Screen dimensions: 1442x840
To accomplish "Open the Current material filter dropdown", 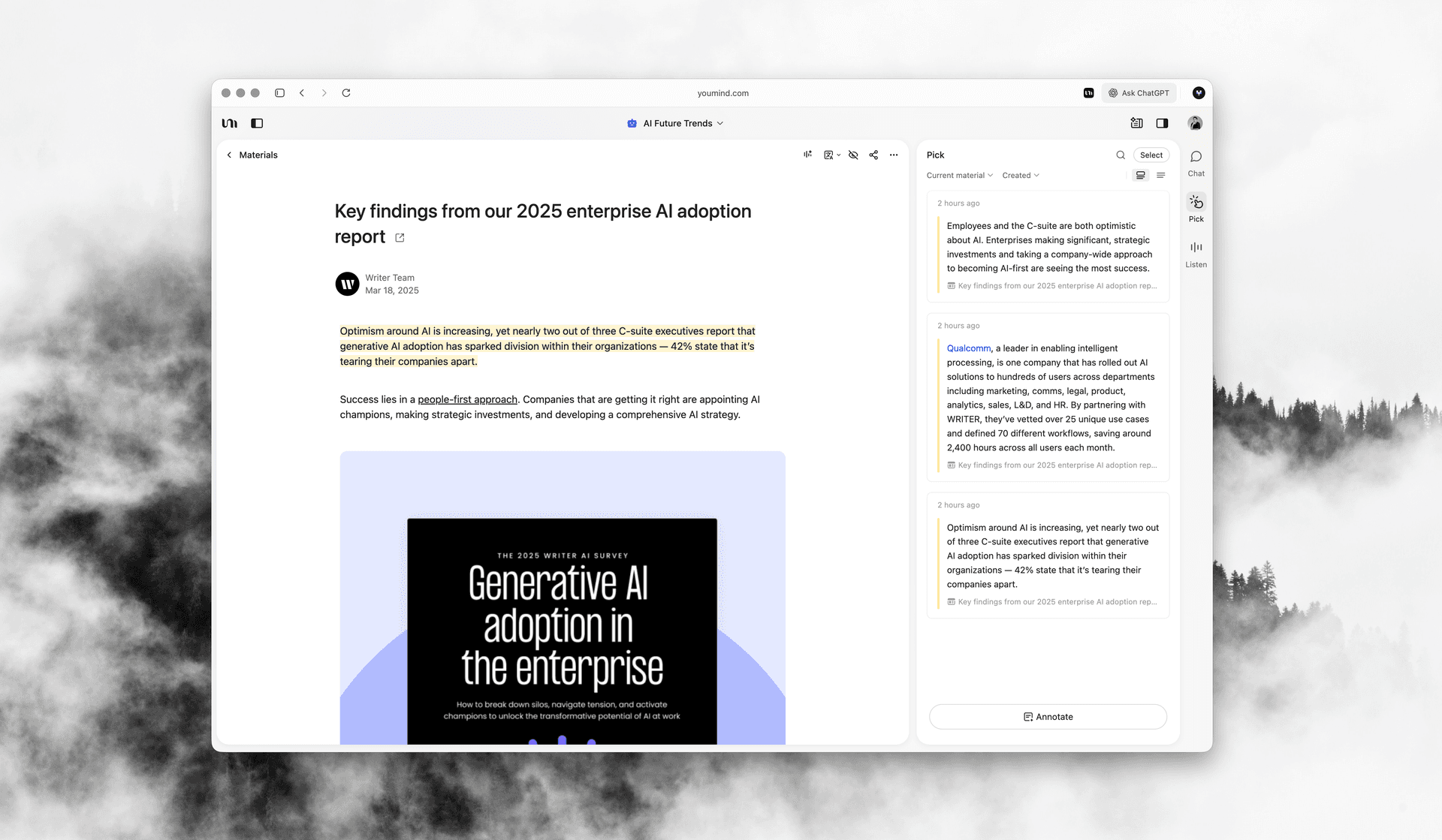I will [x=959, y=175].
